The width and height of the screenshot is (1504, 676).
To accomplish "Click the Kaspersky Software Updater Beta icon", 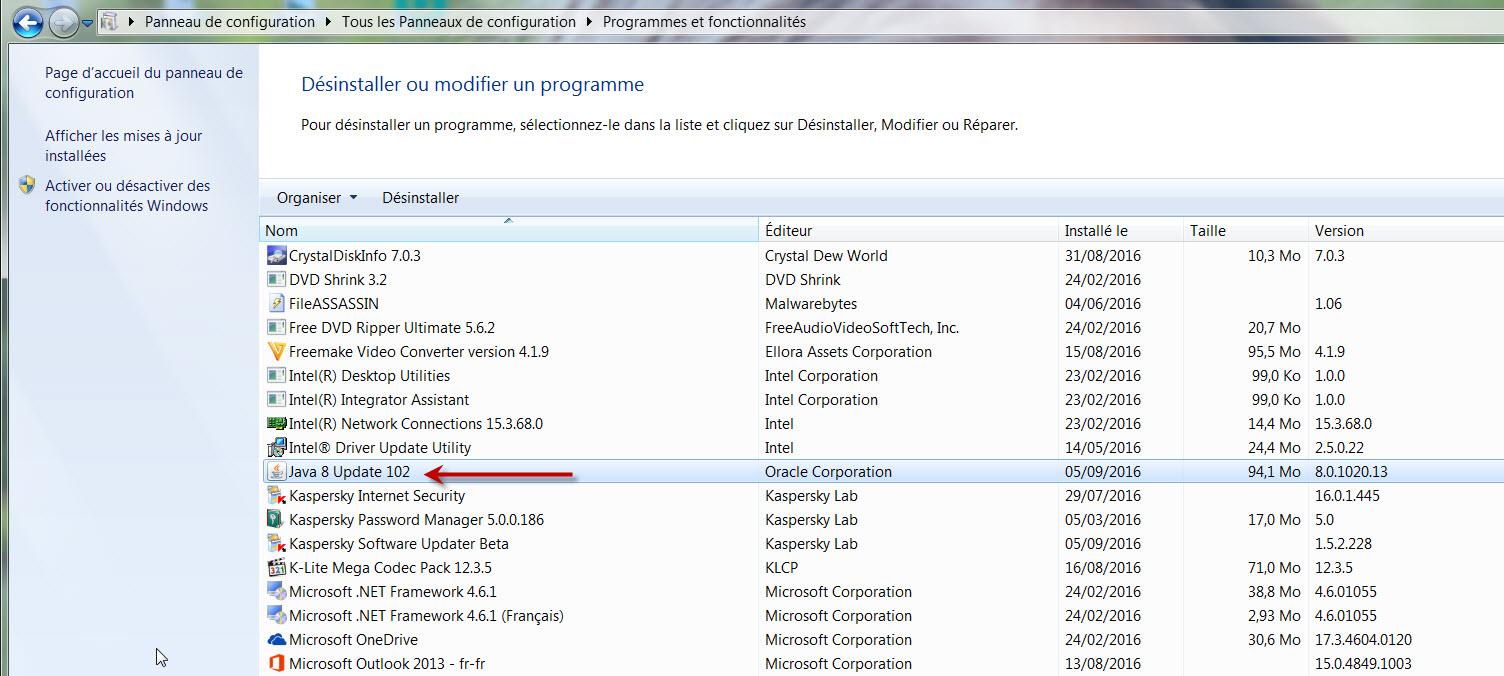I will point(277,543).
